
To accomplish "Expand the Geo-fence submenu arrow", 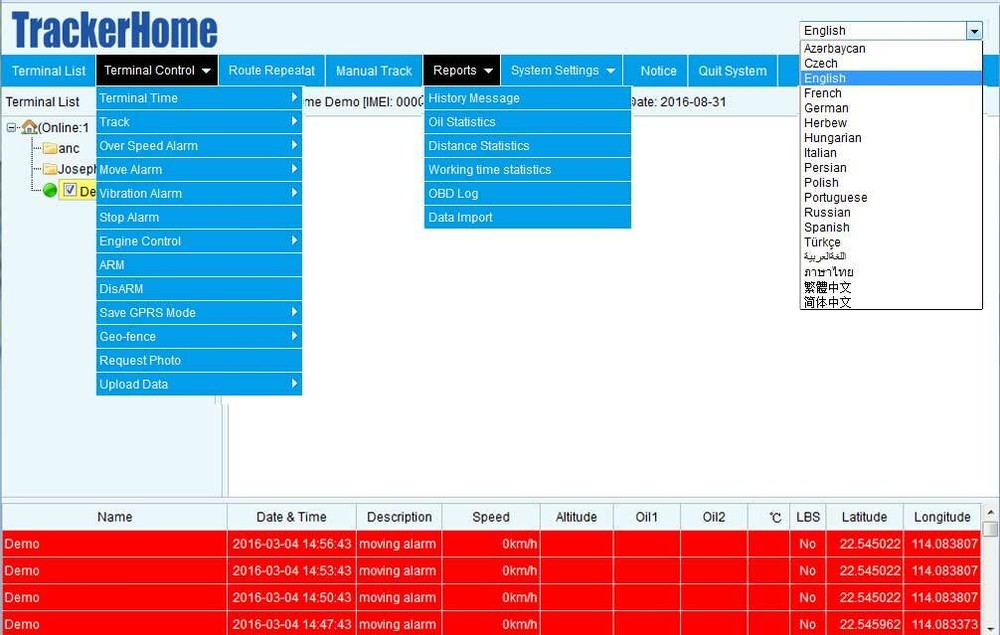I will (x=294, y=336).
